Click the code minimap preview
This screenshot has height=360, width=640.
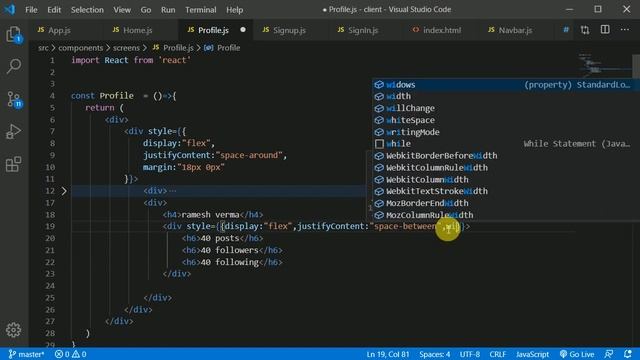604,65
